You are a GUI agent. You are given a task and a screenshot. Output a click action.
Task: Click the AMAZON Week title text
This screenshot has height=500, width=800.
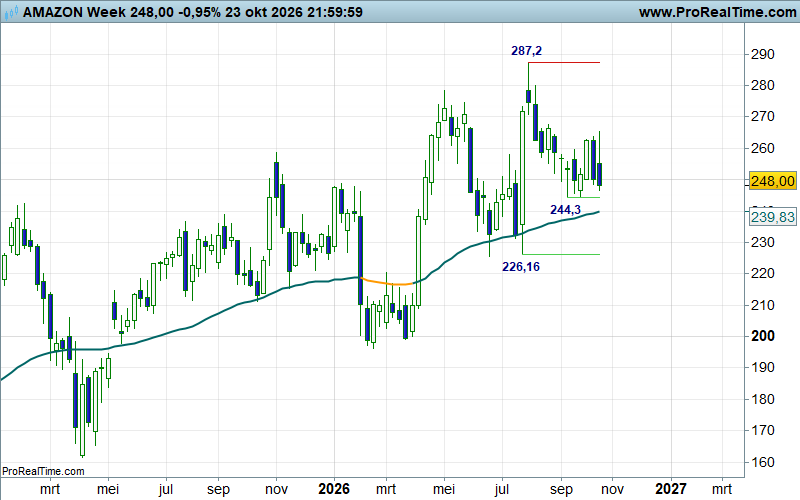click(74, 12)
